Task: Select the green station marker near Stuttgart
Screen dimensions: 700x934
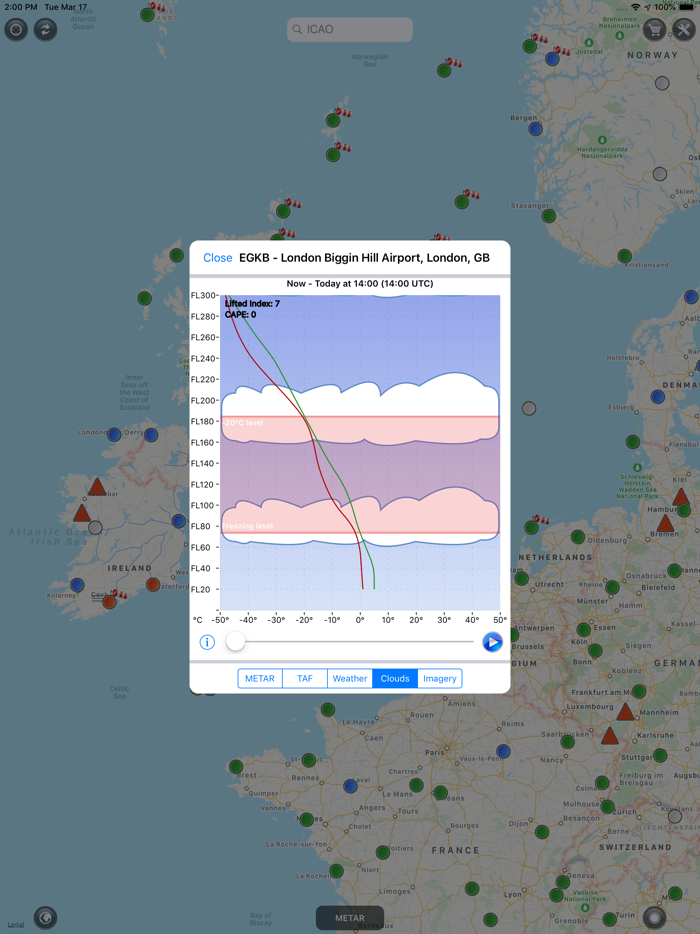Action: pos(660,755)
